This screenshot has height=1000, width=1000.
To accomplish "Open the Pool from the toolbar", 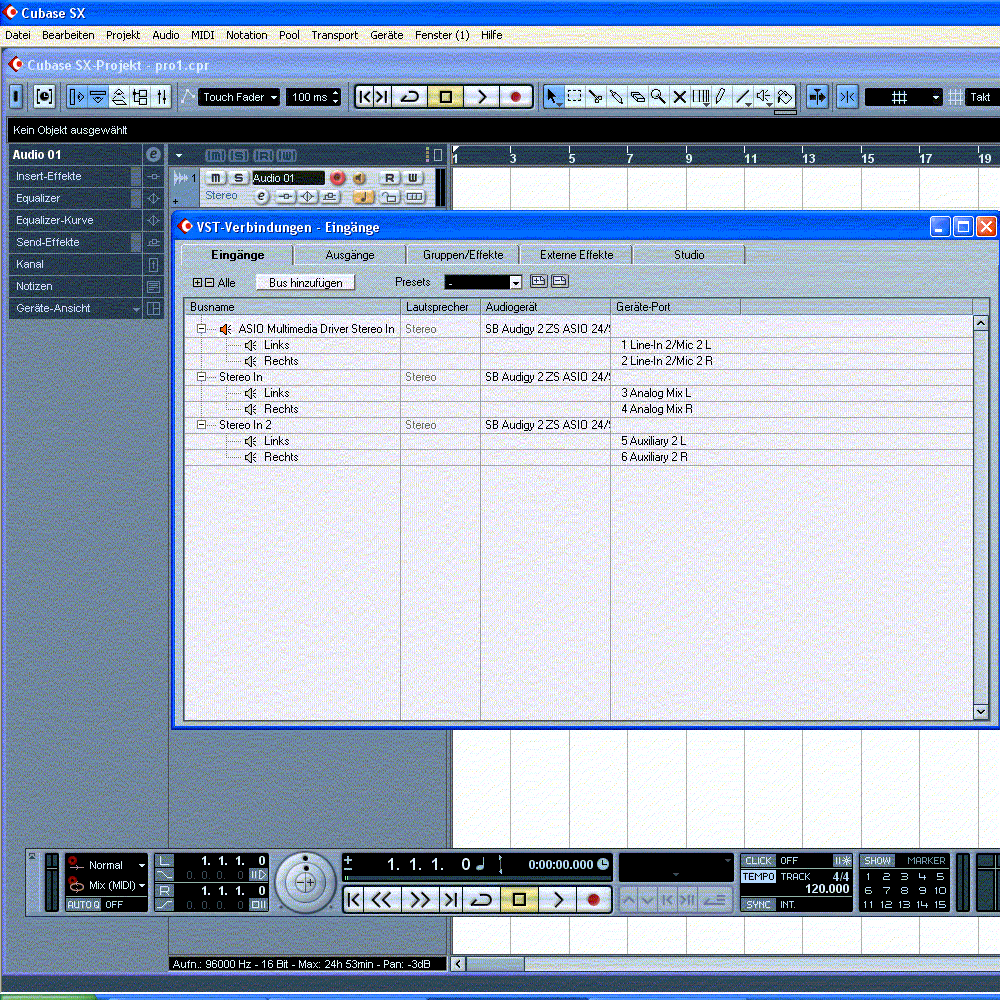I will pos(140,97).
